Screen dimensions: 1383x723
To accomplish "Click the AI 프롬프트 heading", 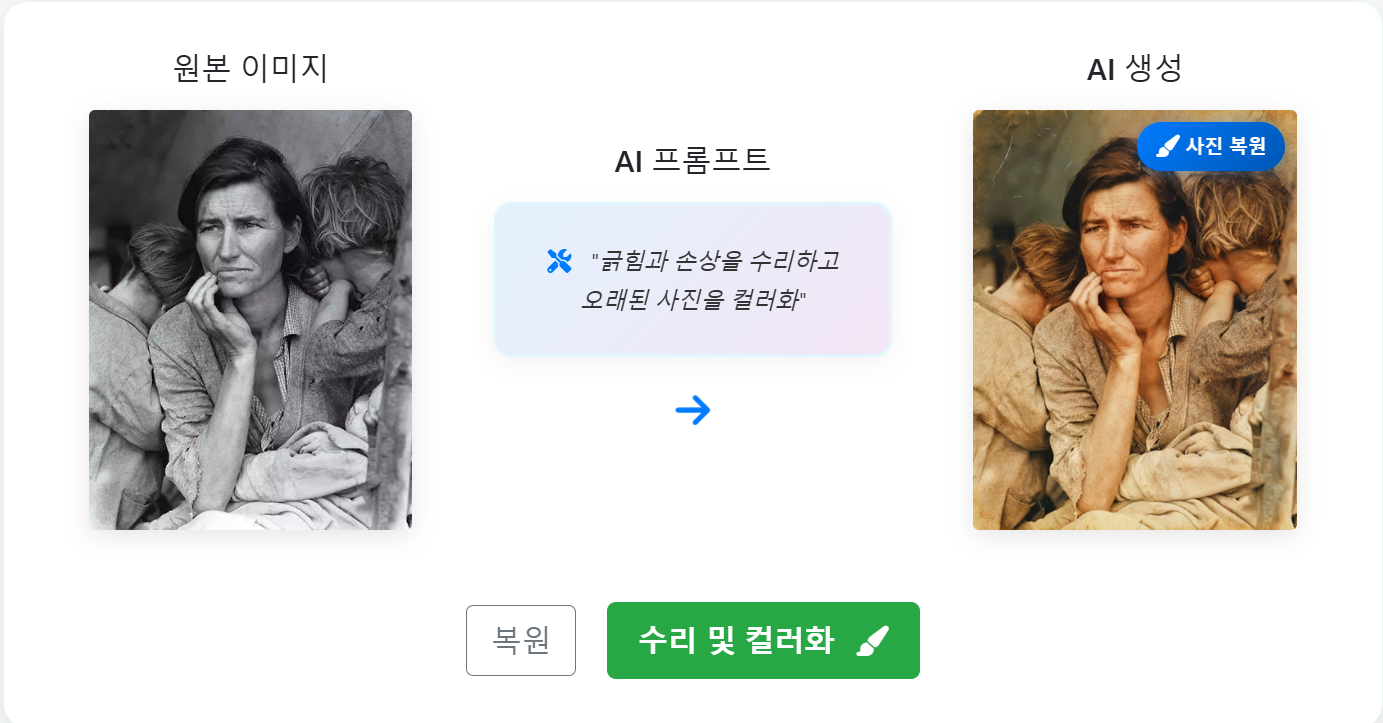I will tap(692, 160).
